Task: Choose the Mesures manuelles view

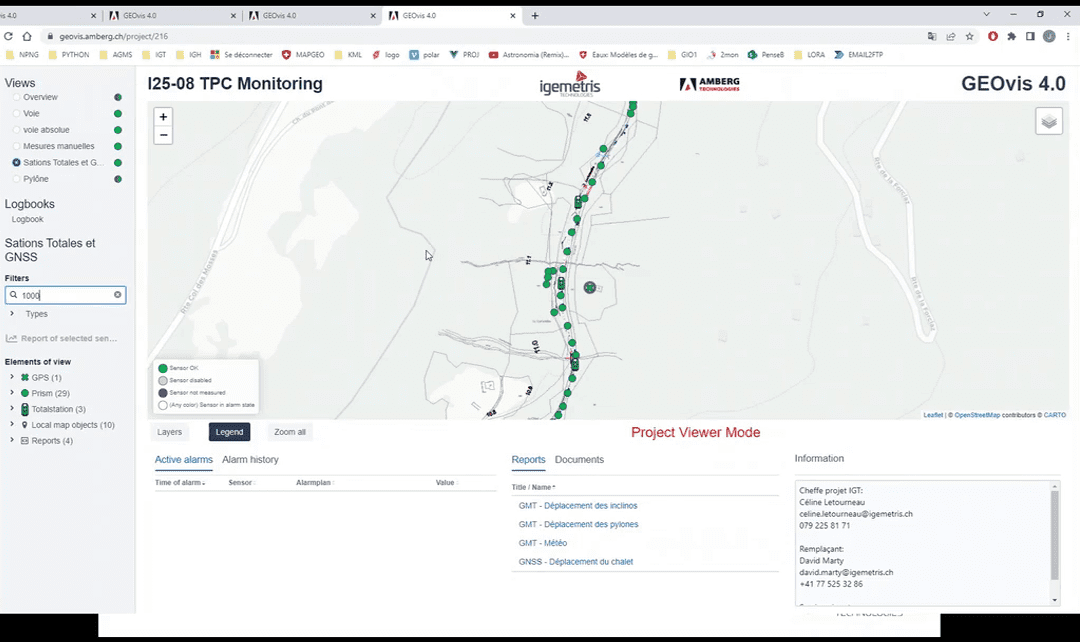Action: (58, 146)
